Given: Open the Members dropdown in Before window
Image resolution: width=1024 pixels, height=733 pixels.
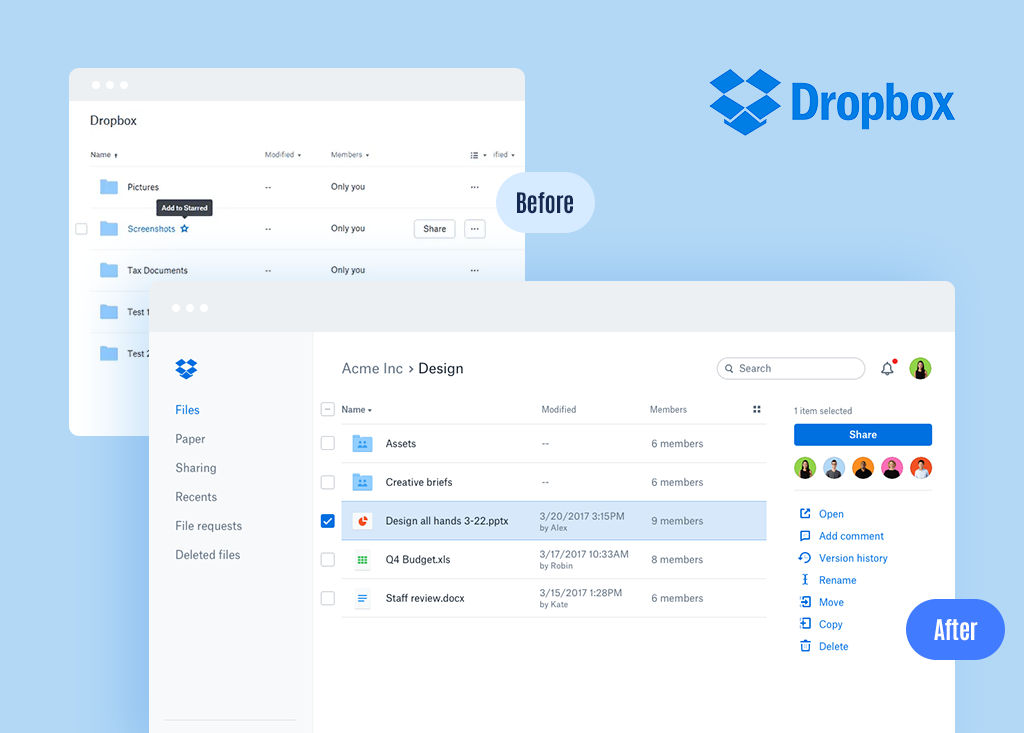Looking at the screenshot, I should (x=350, y=155).
